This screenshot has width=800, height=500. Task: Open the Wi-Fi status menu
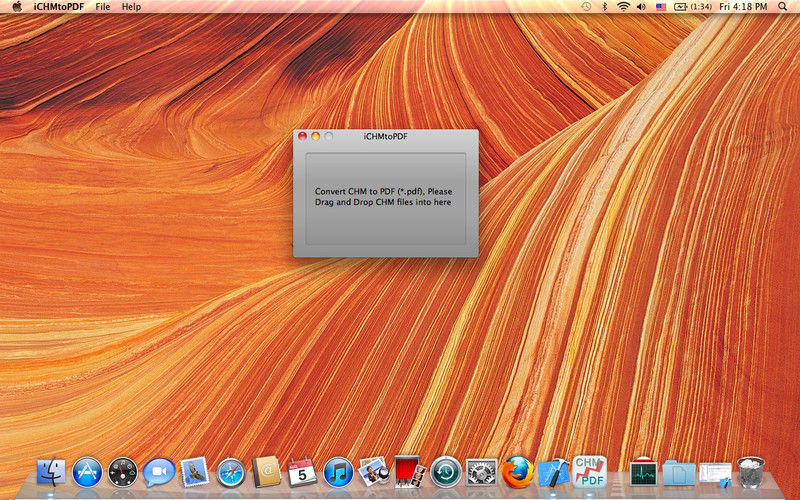point(623,7)
